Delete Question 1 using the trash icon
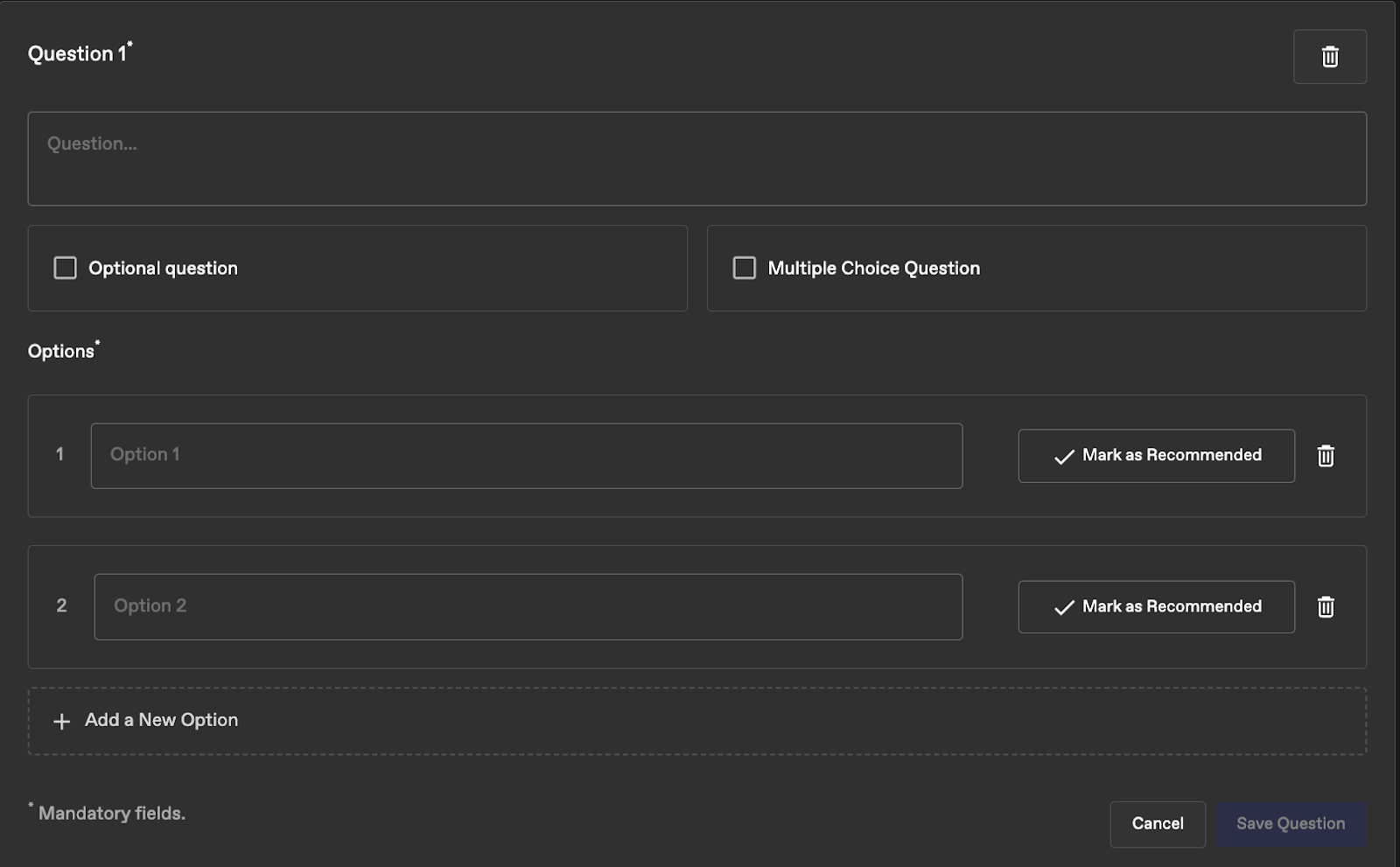 [1330, 57]
